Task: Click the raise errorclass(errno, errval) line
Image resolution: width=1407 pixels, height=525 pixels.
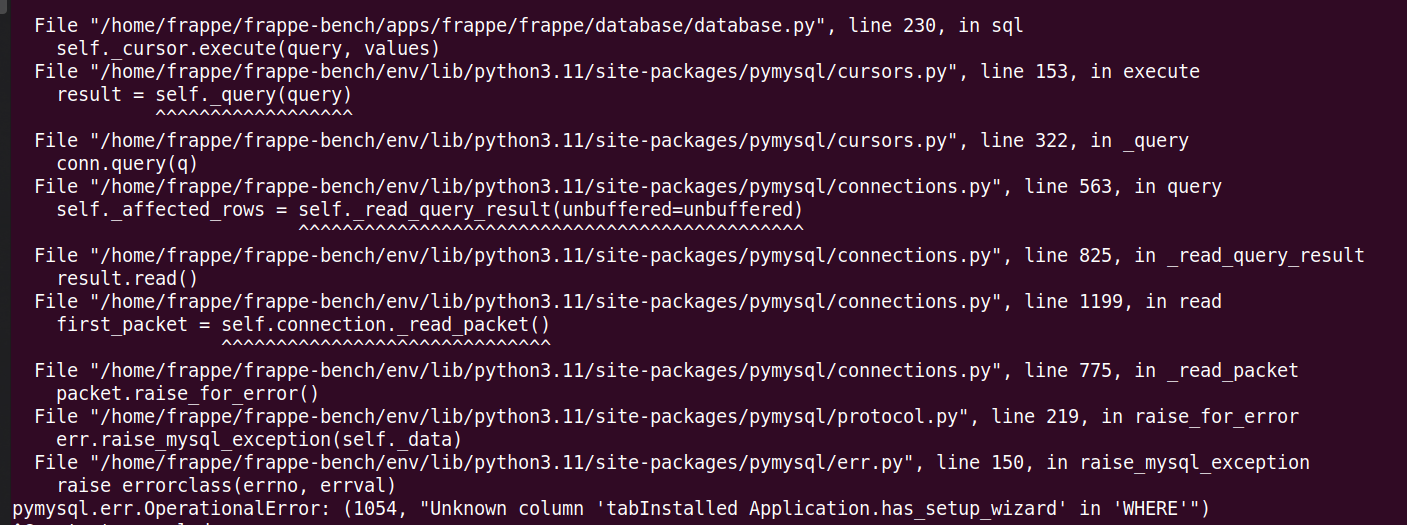Action: tap(226, 485)
